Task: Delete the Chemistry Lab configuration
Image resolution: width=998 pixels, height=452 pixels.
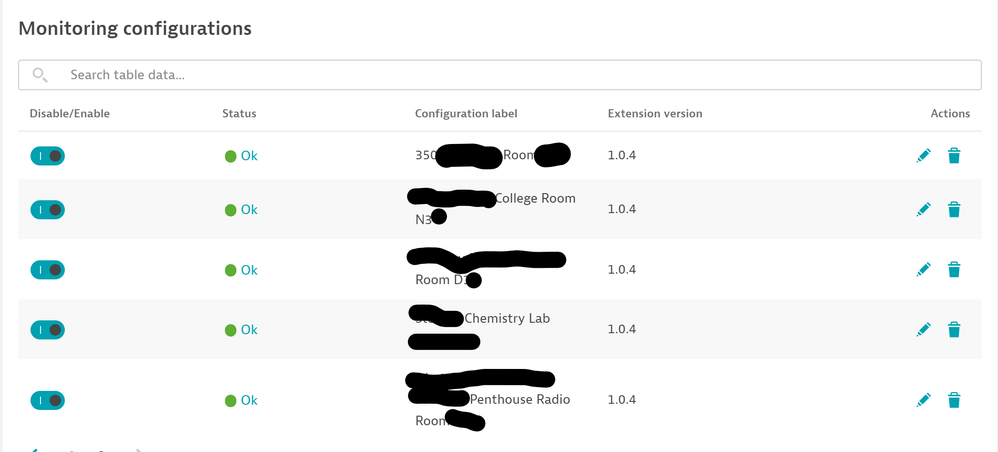Action: pos(954,330)
